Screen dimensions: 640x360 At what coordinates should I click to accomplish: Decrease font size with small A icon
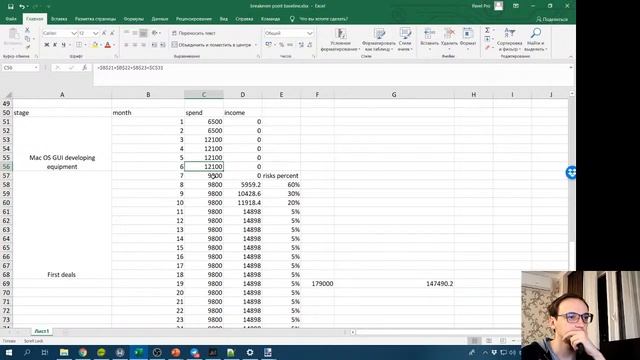click(112, 33)
